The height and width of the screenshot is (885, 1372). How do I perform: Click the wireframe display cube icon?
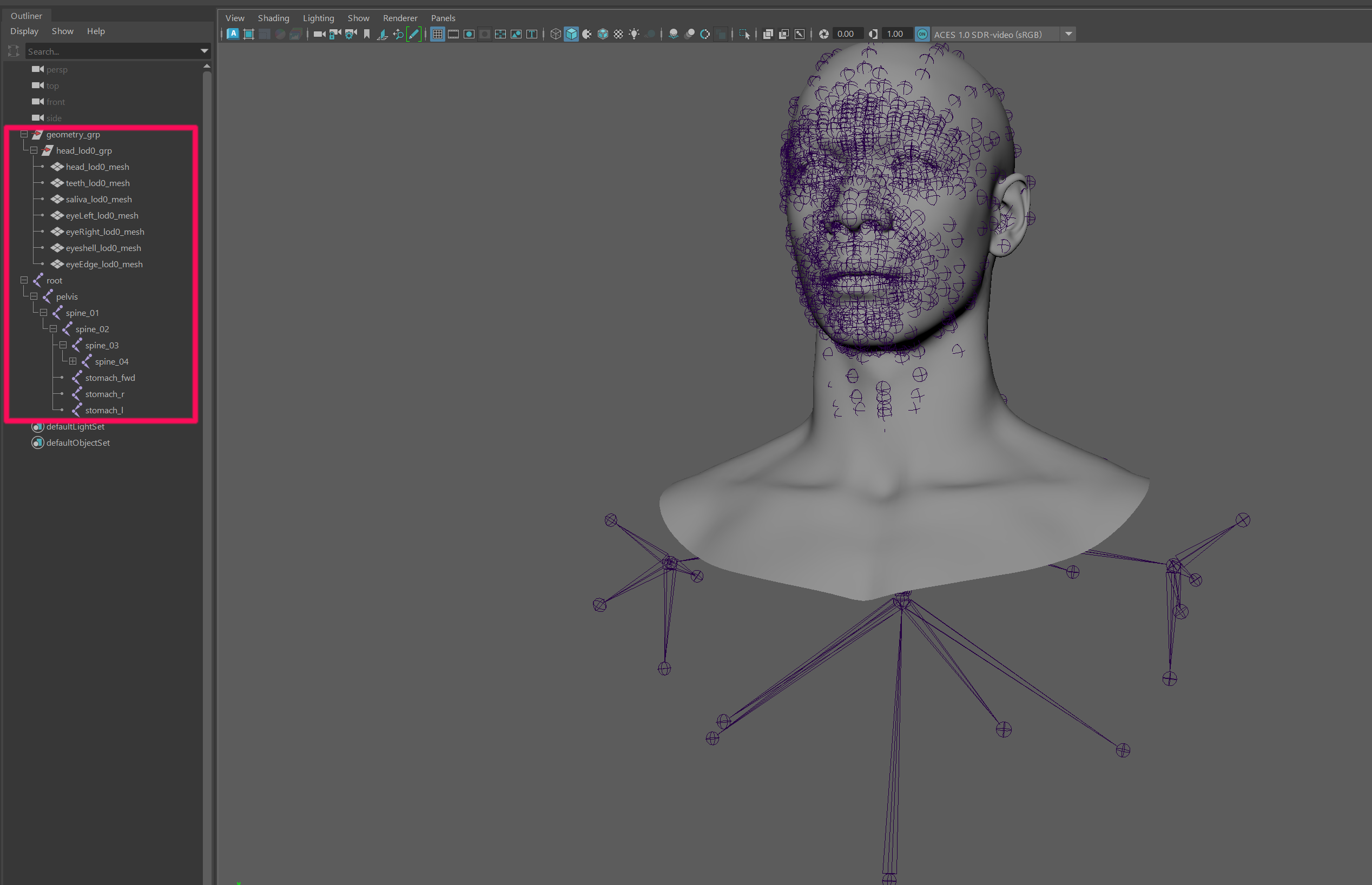(555, 35)
